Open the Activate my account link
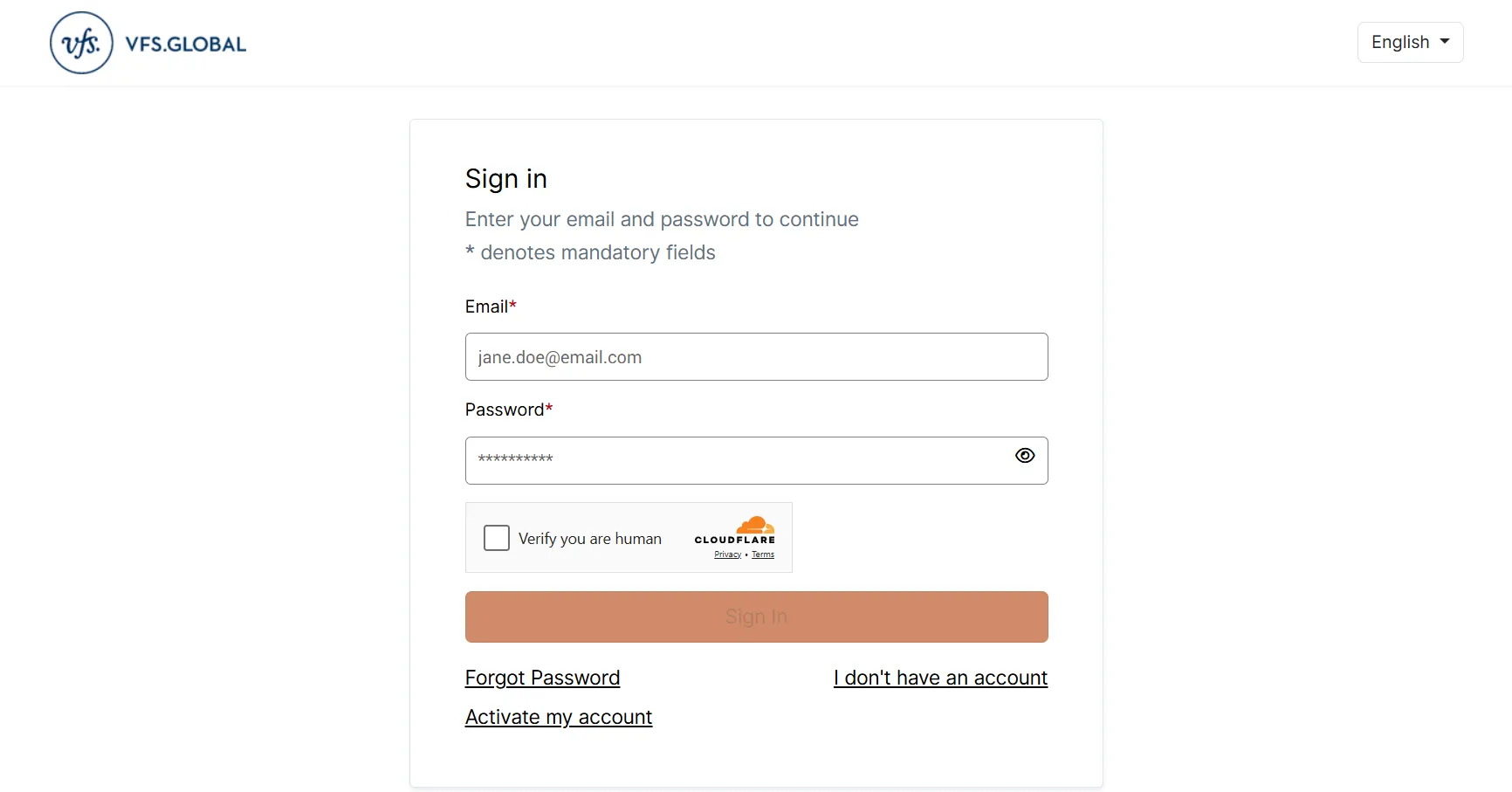This screenshot has width=1512, height=792. pos(559,717)
